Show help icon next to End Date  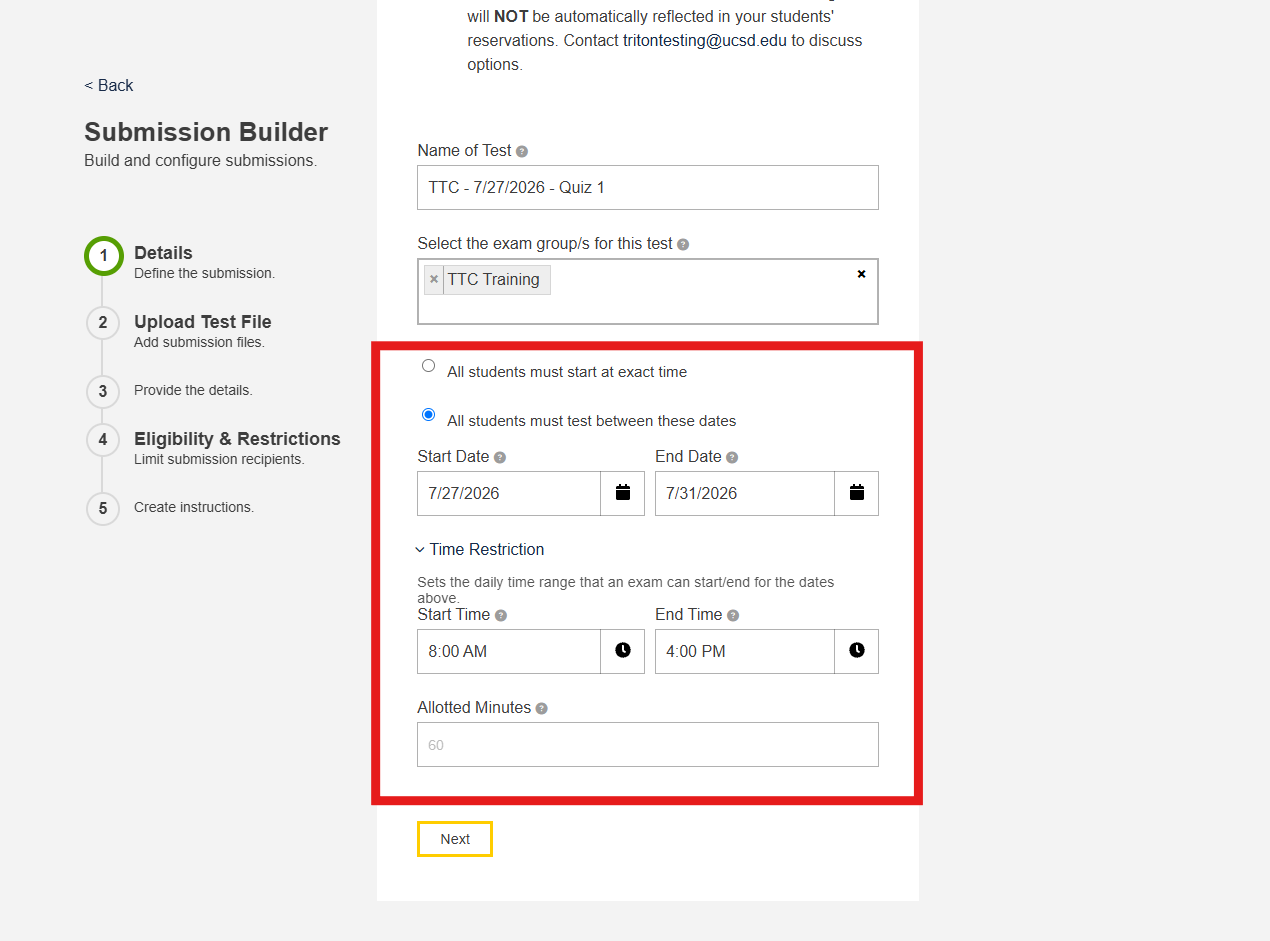(732, 457)
